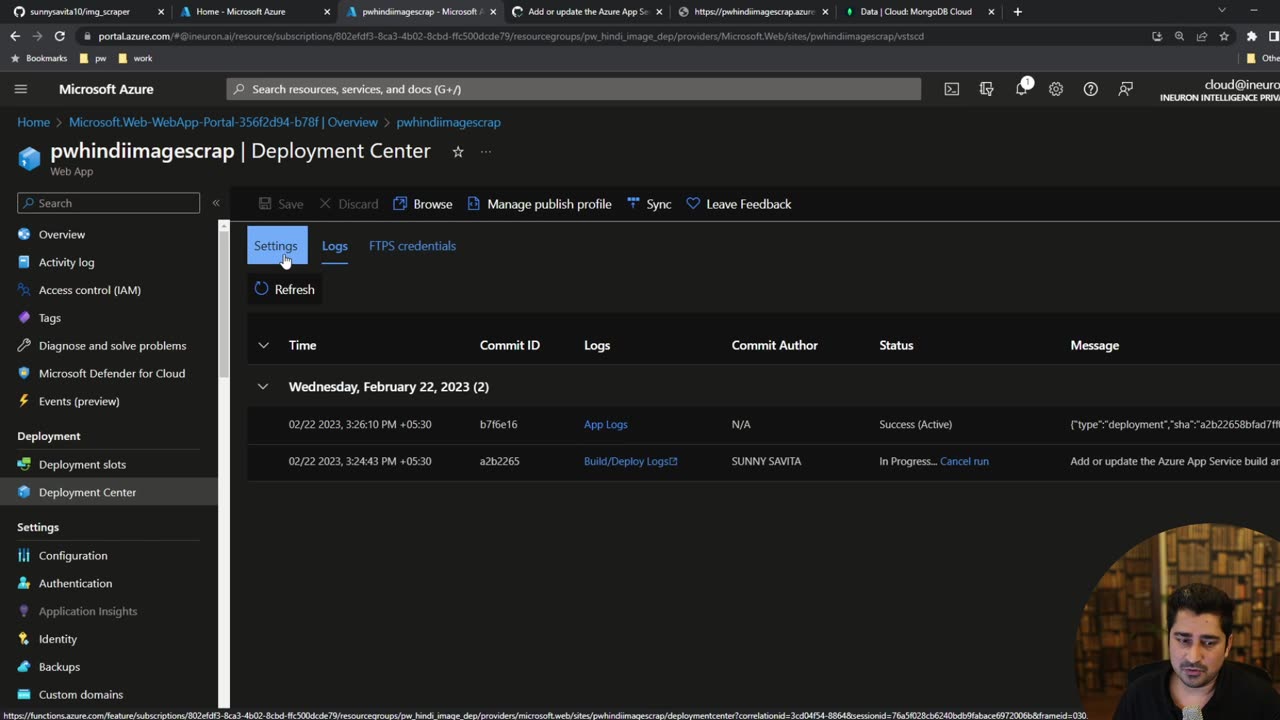
Task: Click the Custom domains icon
Action: click(x=24, y=694)
